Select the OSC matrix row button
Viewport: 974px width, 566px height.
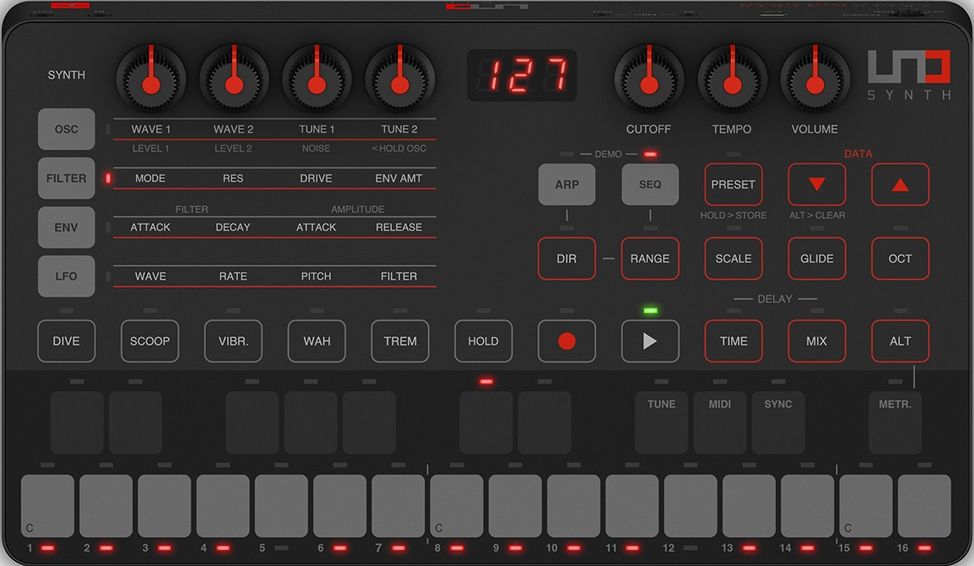pos(66,129)
